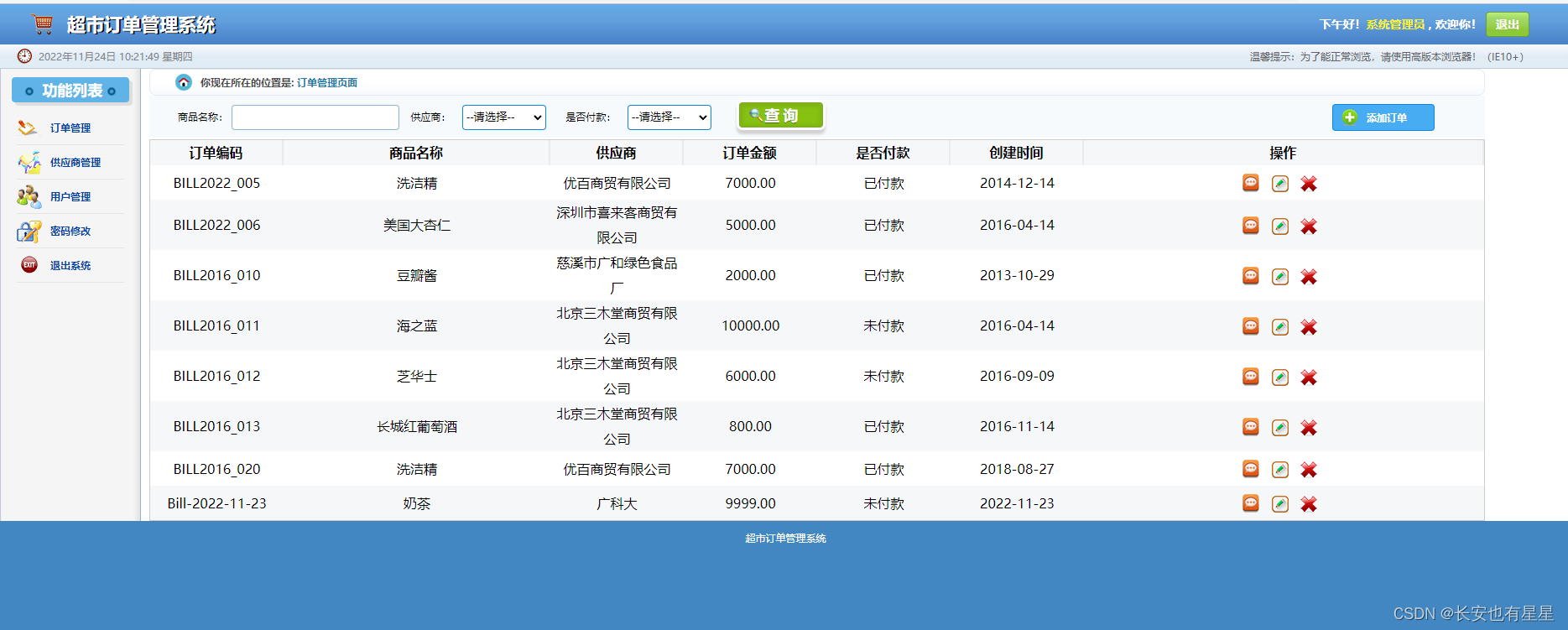
Task: Click product name 豆瓣酱
Action: pos(417,275)
